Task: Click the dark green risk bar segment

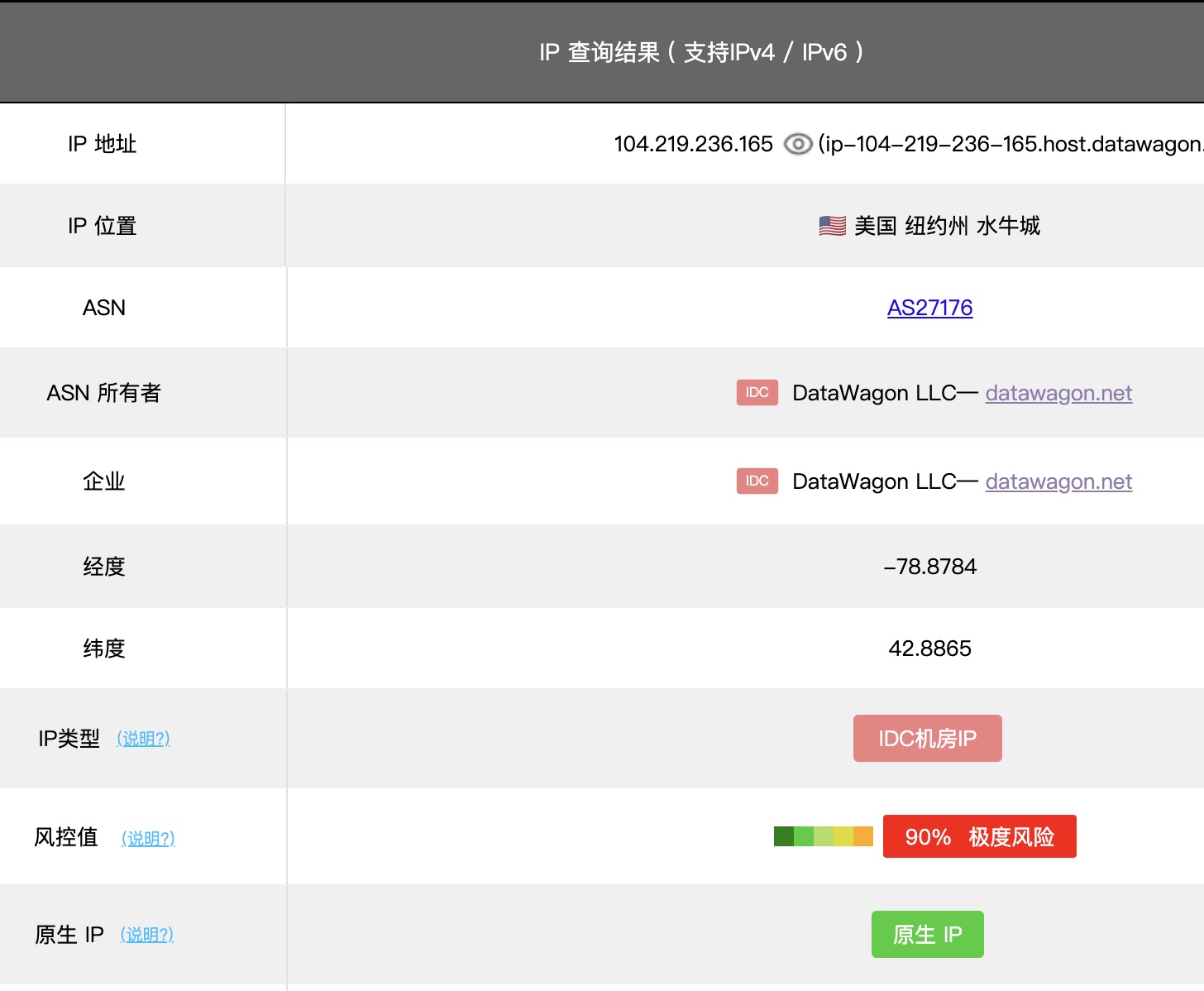Action: 784,836
